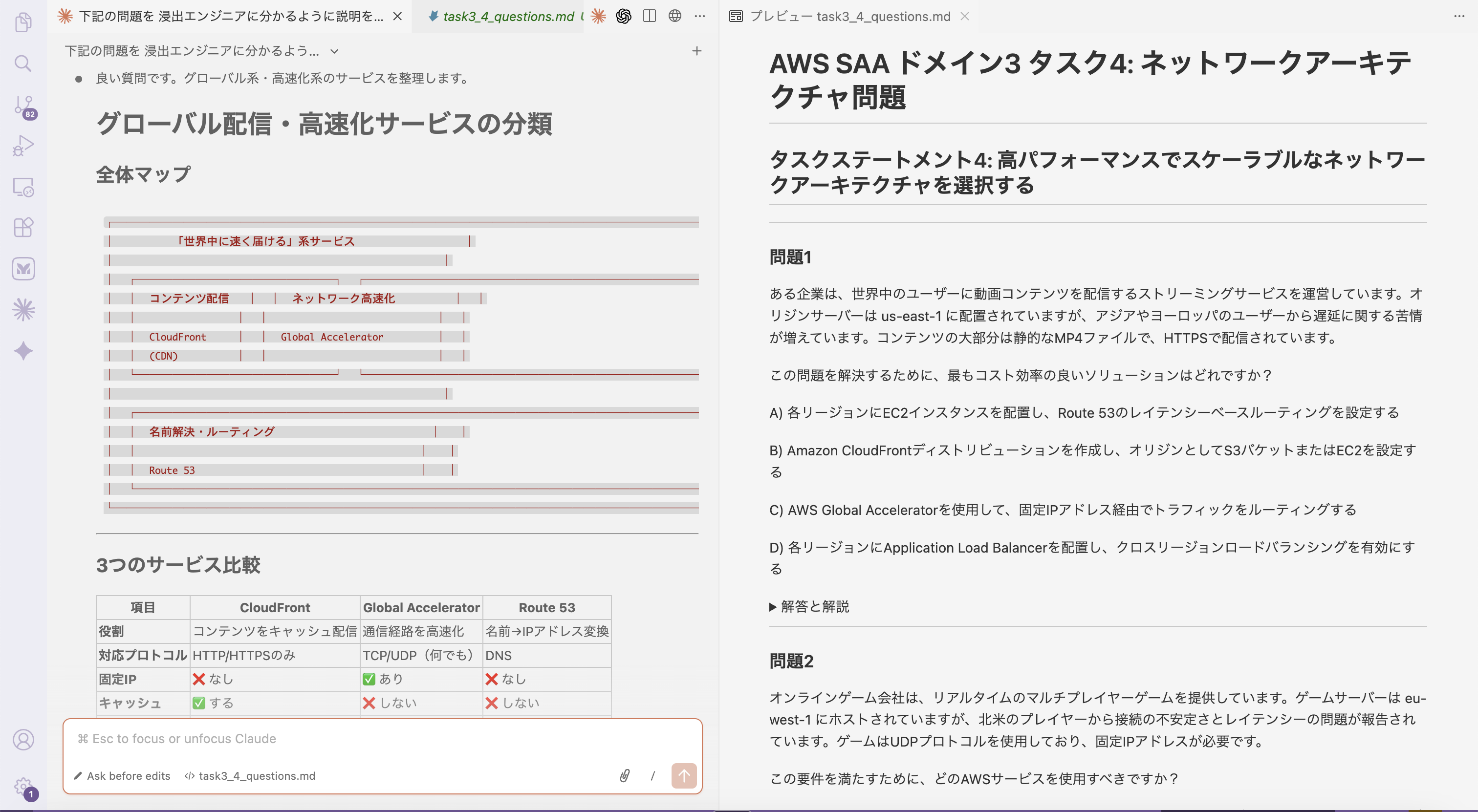Switch to the task3_4_questions.md editor tab
This screenshot has width=1478, height=812.
pos(507,17)
